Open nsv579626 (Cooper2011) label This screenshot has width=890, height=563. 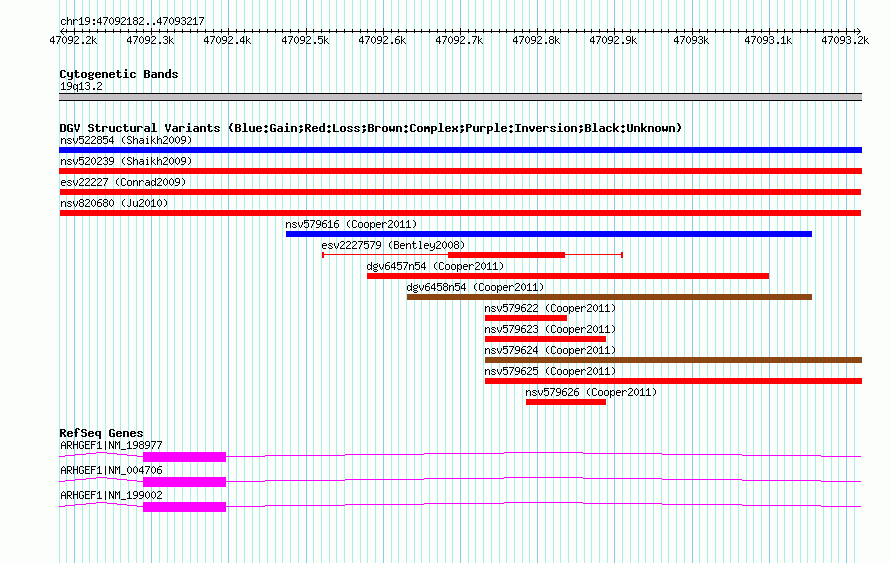591,392
